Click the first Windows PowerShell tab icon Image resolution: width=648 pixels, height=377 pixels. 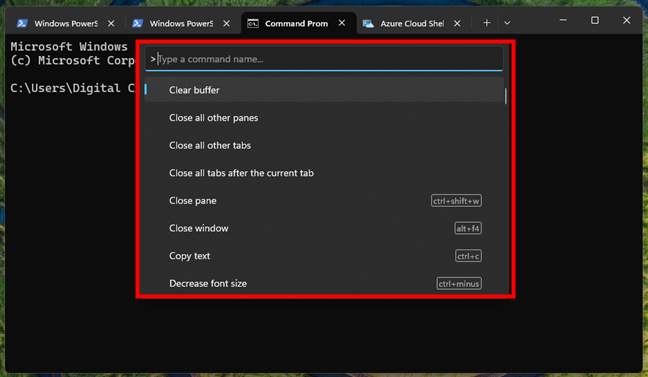pos(22,24)
